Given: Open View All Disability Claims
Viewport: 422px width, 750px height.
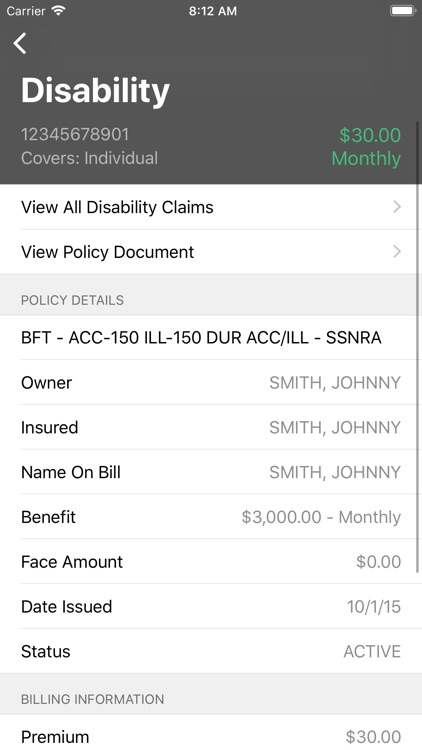Looking at the screenshot, I should click(211, 207).
